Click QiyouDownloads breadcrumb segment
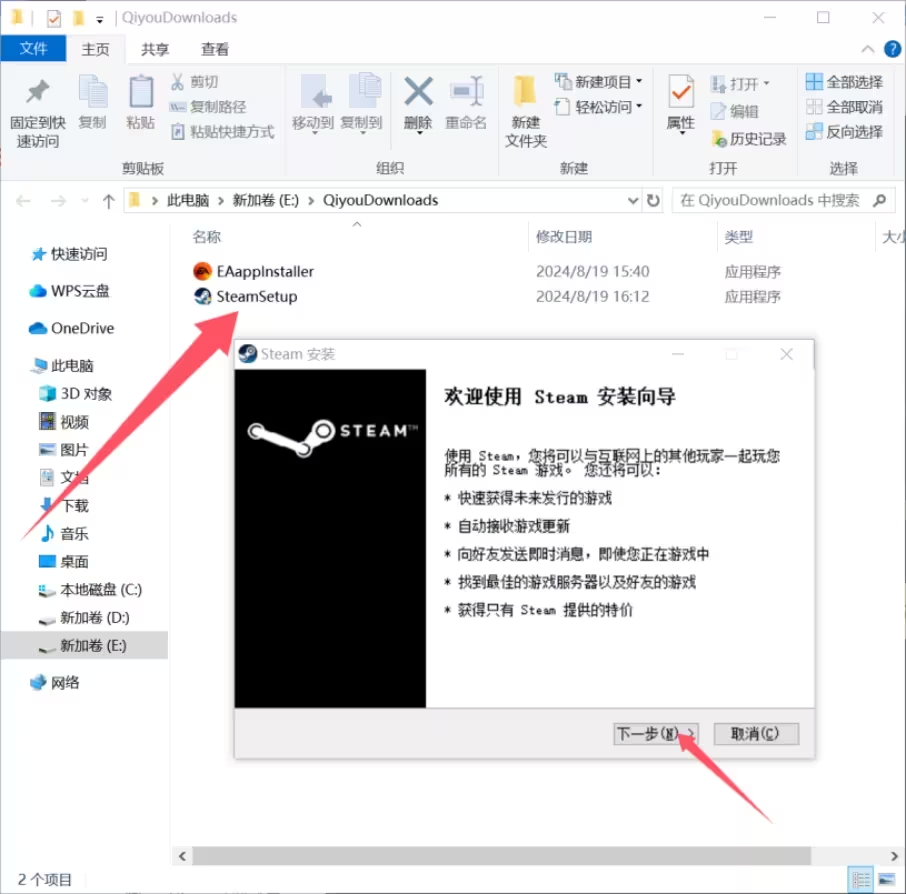The image size is (906, 894). 380,201
